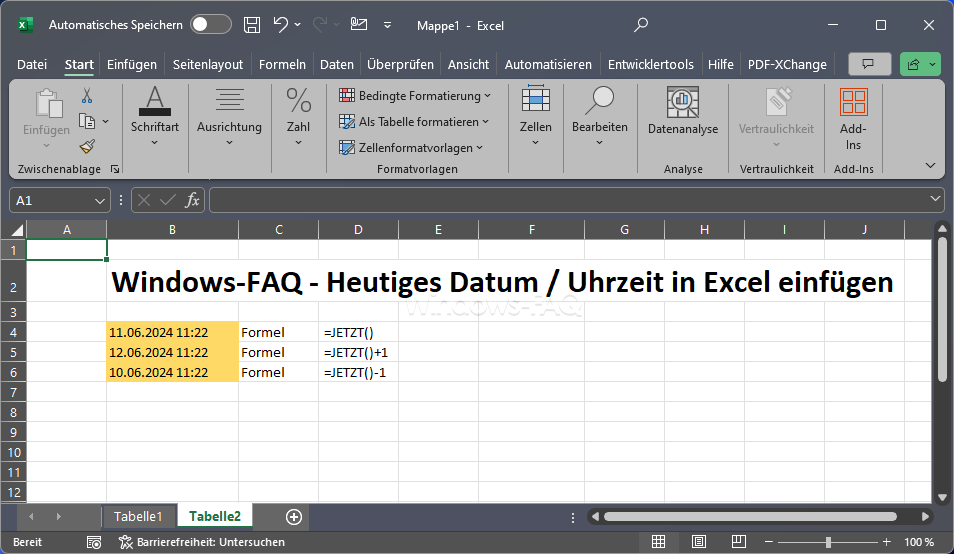
Task: Click the Cut scissors icon
Action: pos(86,95)
